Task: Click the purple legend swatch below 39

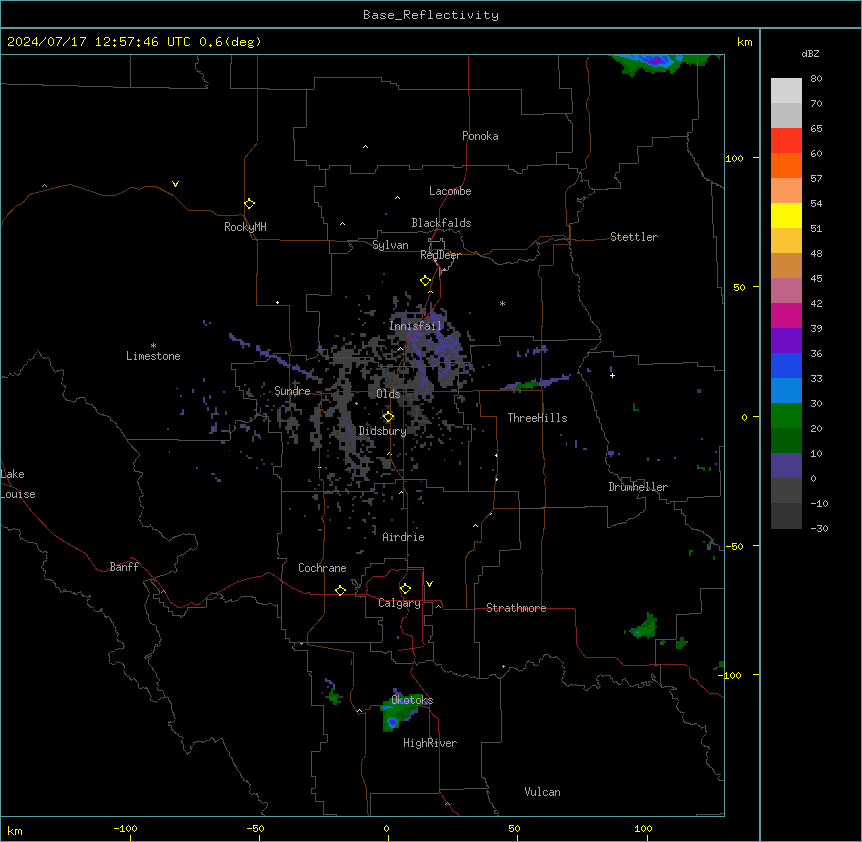Action: click(x=786, y=341)
